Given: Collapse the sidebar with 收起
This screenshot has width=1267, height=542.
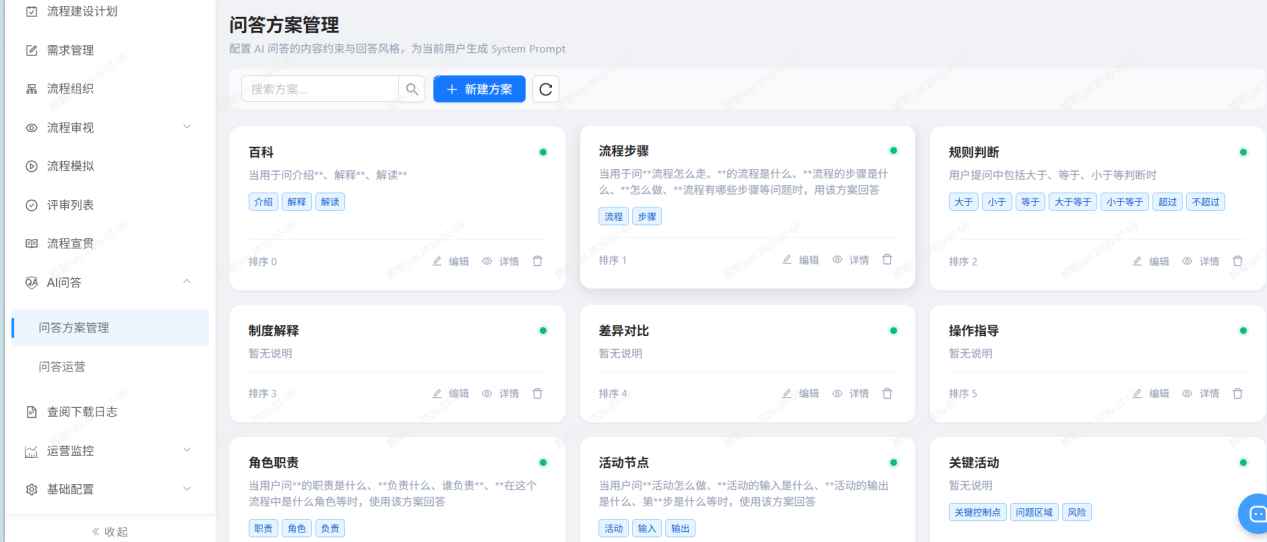Looking at the screenshot, I should [110, 531].
